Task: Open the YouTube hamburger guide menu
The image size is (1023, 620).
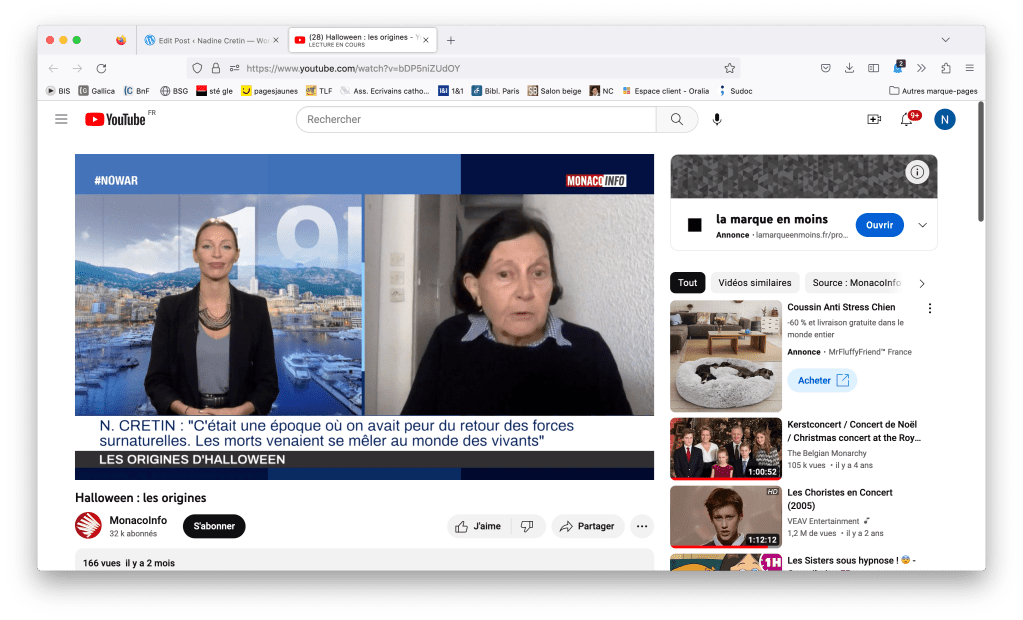Action: [x=61, y=119]
